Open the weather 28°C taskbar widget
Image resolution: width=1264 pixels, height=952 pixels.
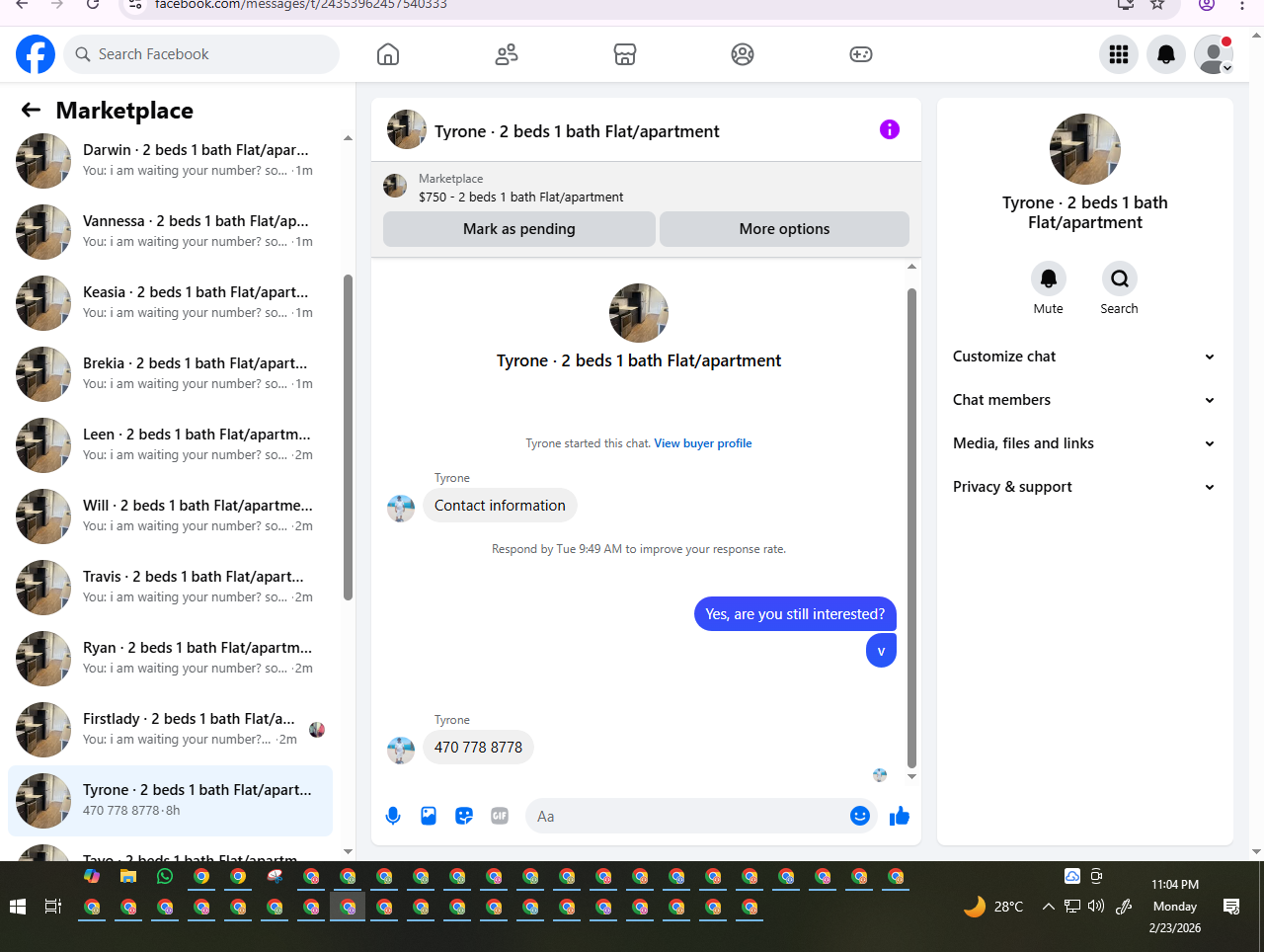pyautogui.click(x=993, y=907)
